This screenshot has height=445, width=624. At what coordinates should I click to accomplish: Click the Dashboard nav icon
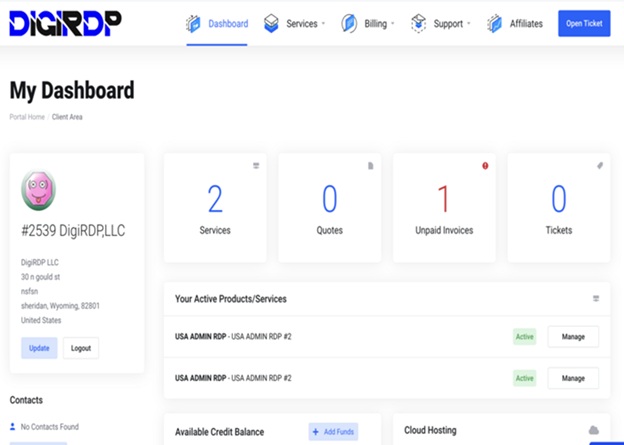[x=193, y=24]
